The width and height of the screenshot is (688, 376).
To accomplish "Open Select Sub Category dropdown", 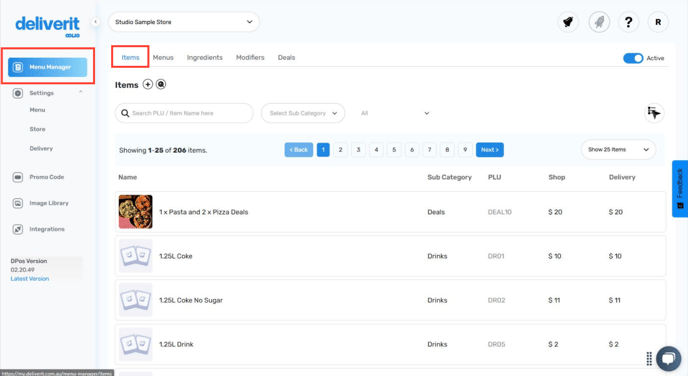I will 303,113.
